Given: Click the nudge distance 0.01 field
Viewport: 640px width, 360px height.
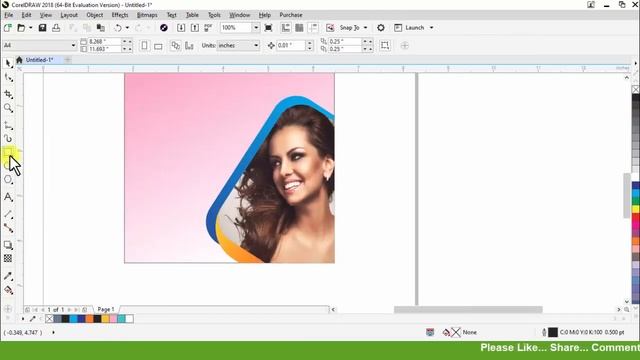Looking at the screenshot, I should click(291, 45).
